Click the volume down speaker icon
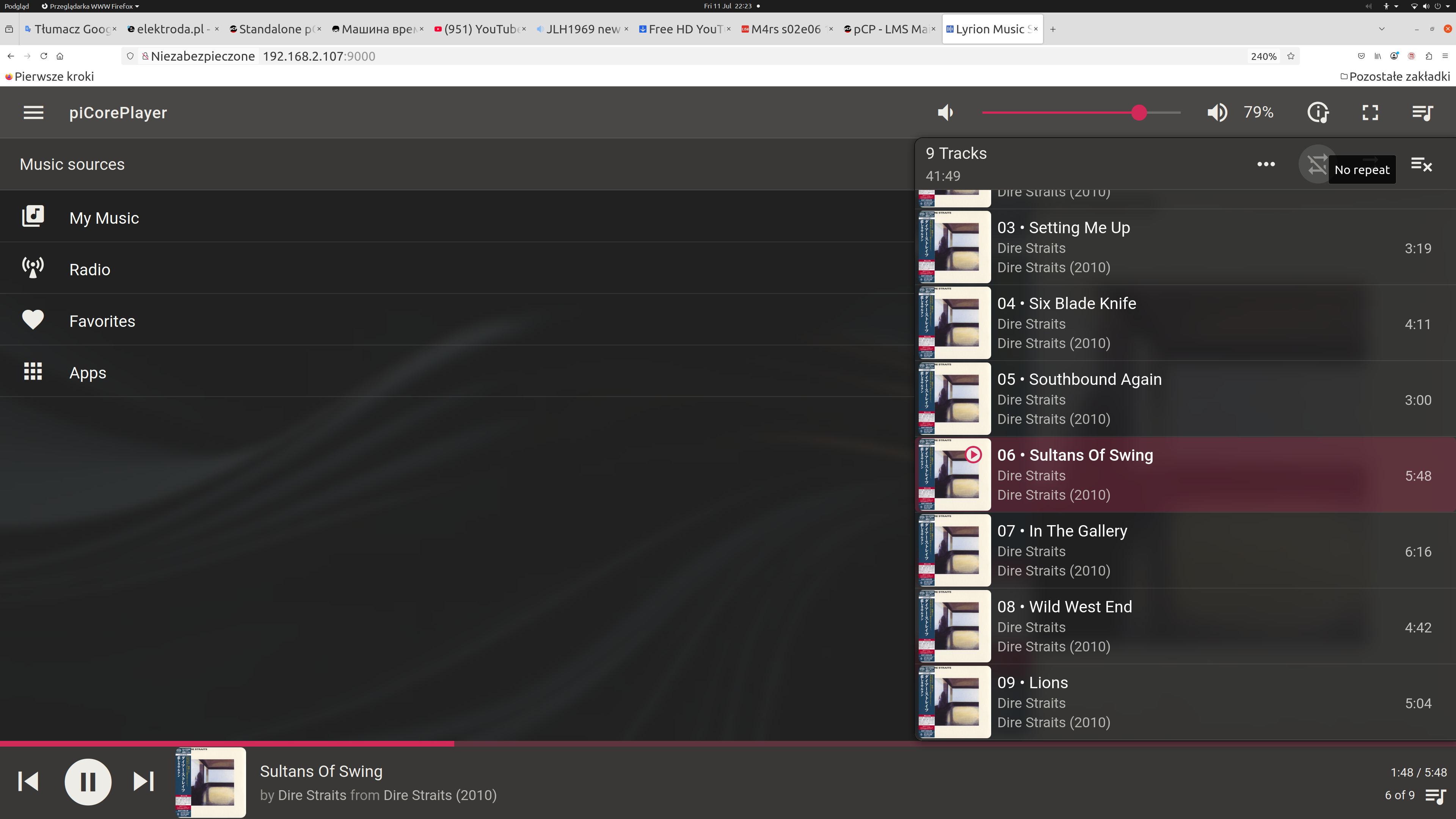1456x819 pixels. (945, 113)
